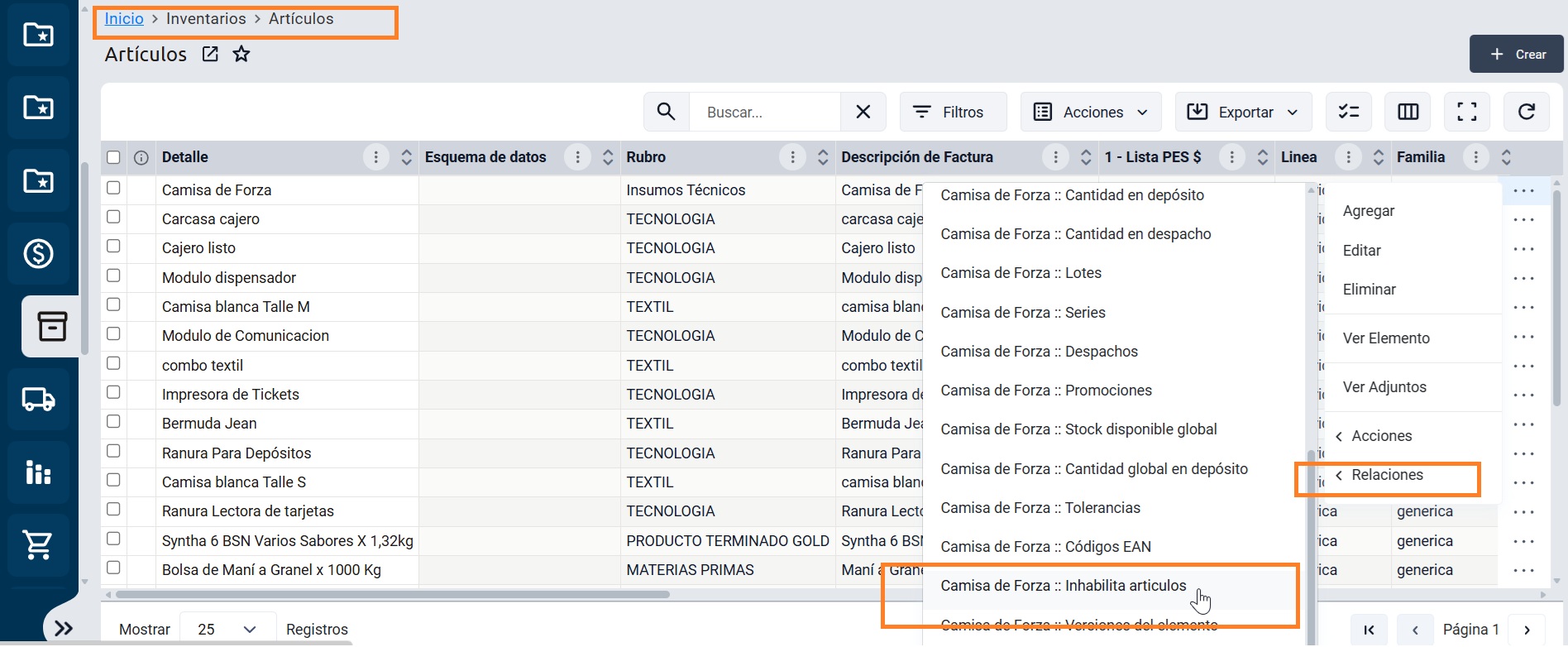Screen dimensions: 1568x647
Task: Click the Buscar search input field
Action: (765, 112)
